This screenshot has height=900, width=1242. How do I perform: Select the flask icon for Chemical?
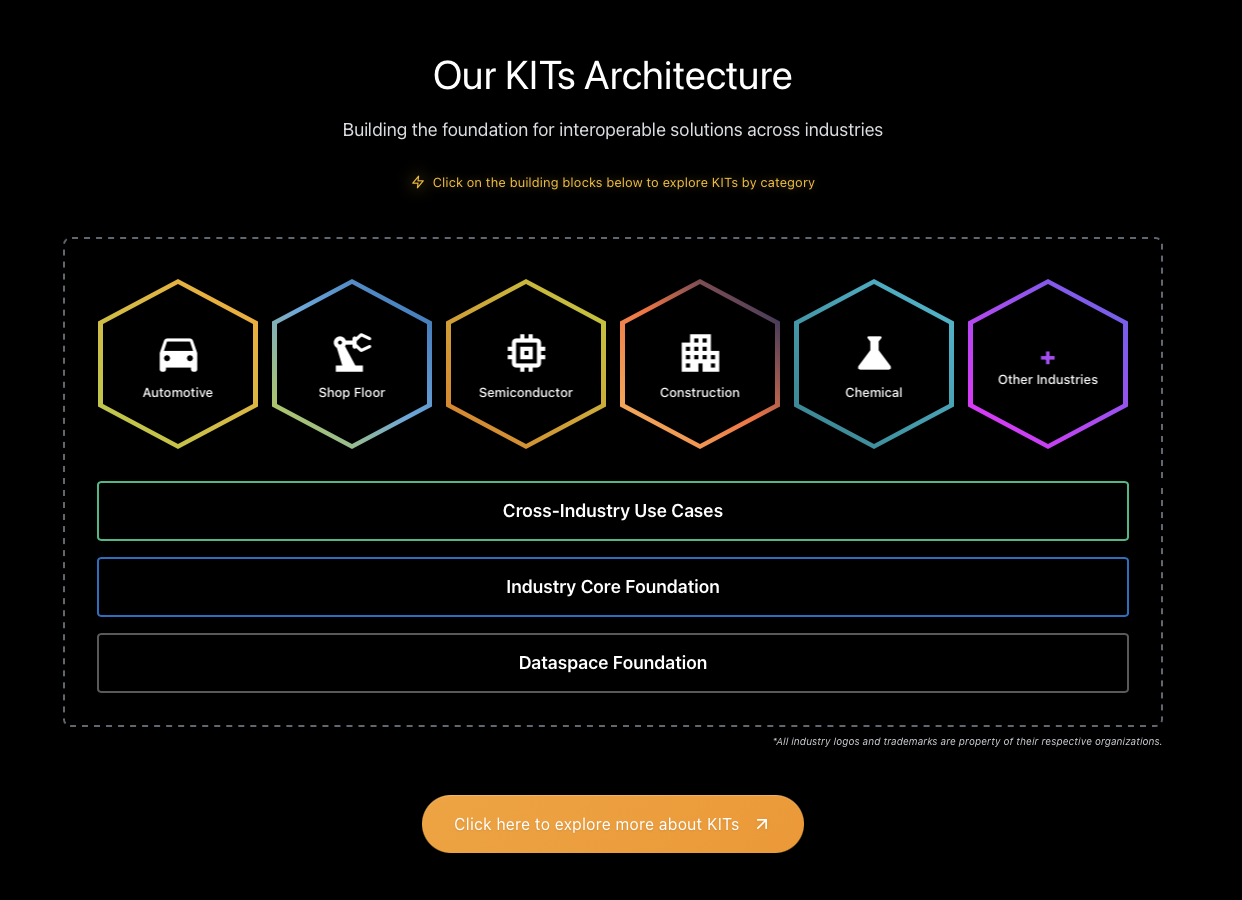pyautogui.click(x=874, y=353)
